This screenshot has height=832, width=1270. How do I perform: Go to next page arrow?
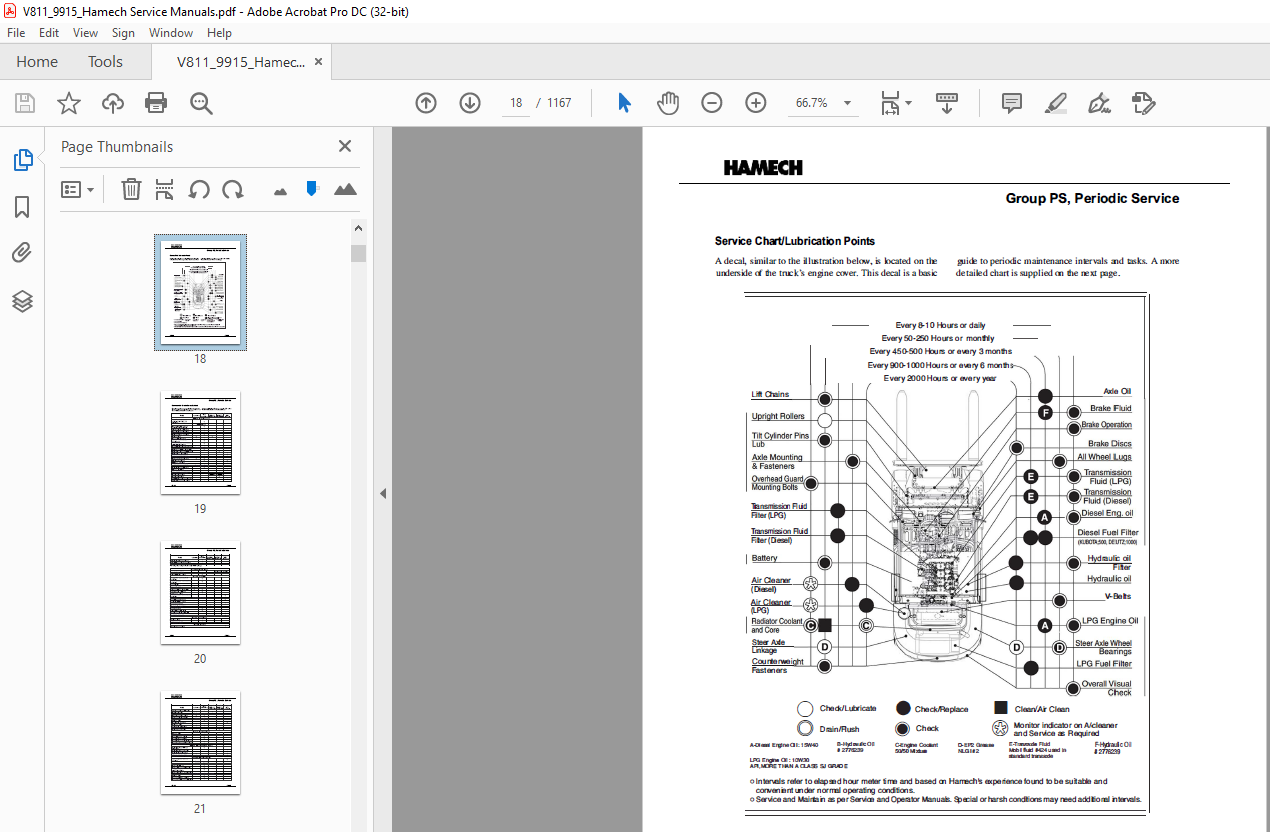click(470, 103)
